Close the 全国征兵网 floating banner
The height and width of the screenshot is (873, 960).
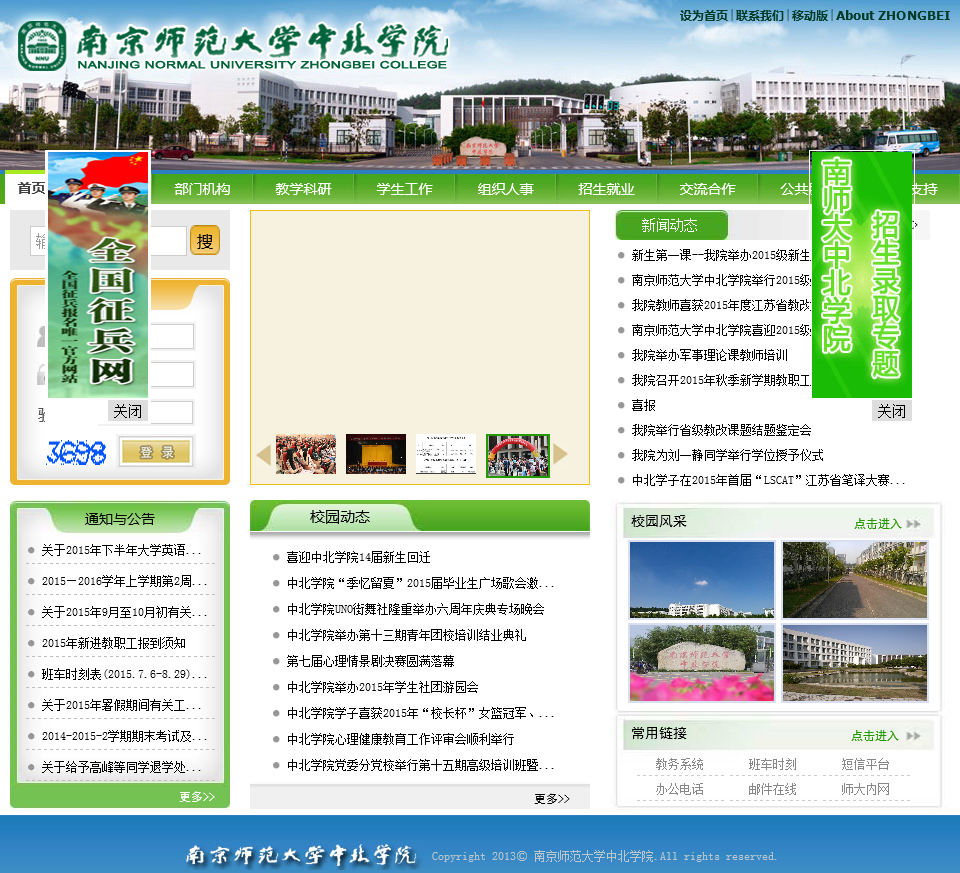pyautogui.click(x=128, y=411)
